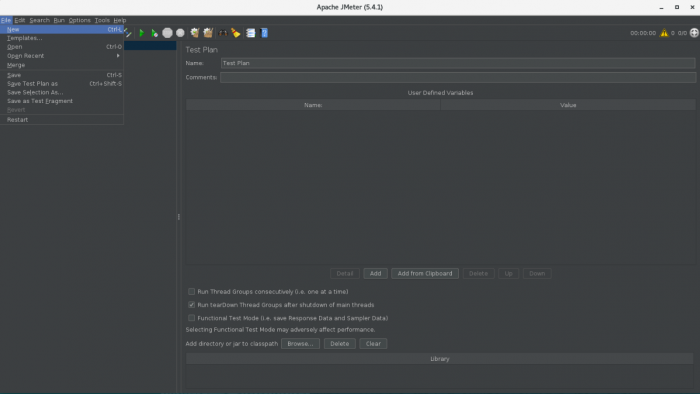Click the blue Help book icon
This screenshot has height=394, width=700.
coord(264,33)
